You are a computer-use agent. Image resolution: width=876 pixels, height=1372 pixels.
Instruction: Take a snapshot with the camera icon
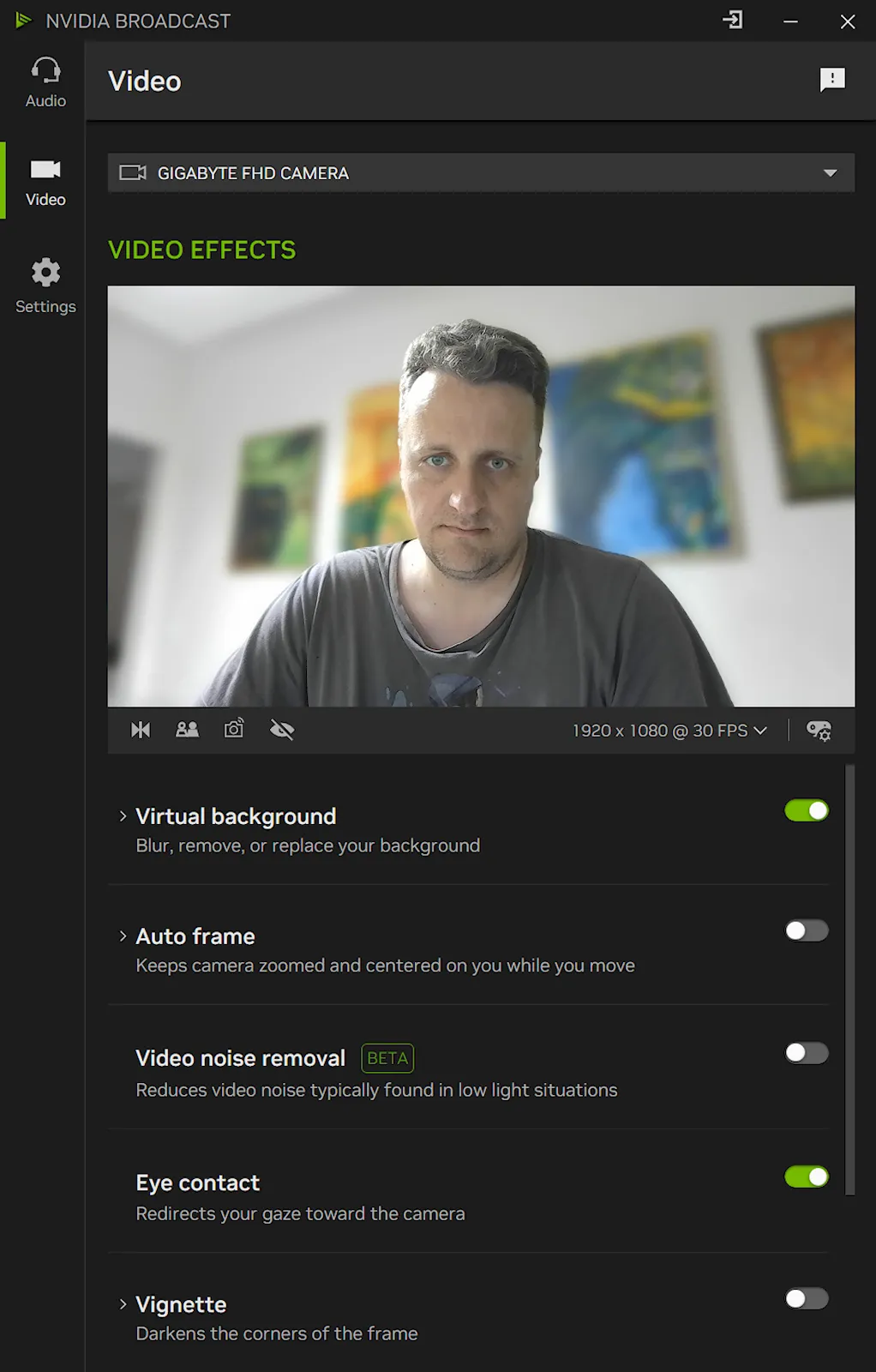click(234, 729)
